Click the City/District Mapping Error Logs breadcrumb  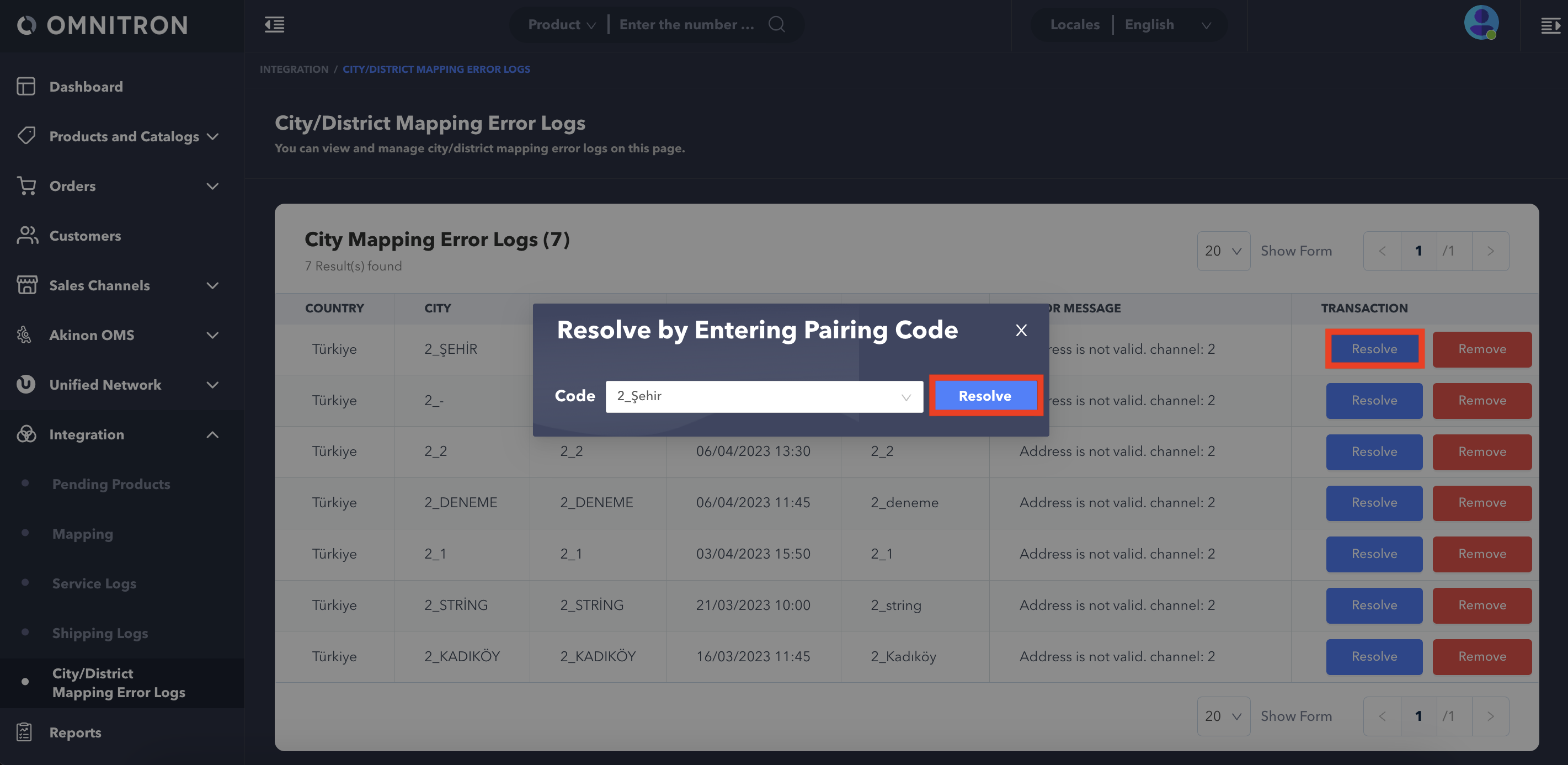(x=436, y=70)
